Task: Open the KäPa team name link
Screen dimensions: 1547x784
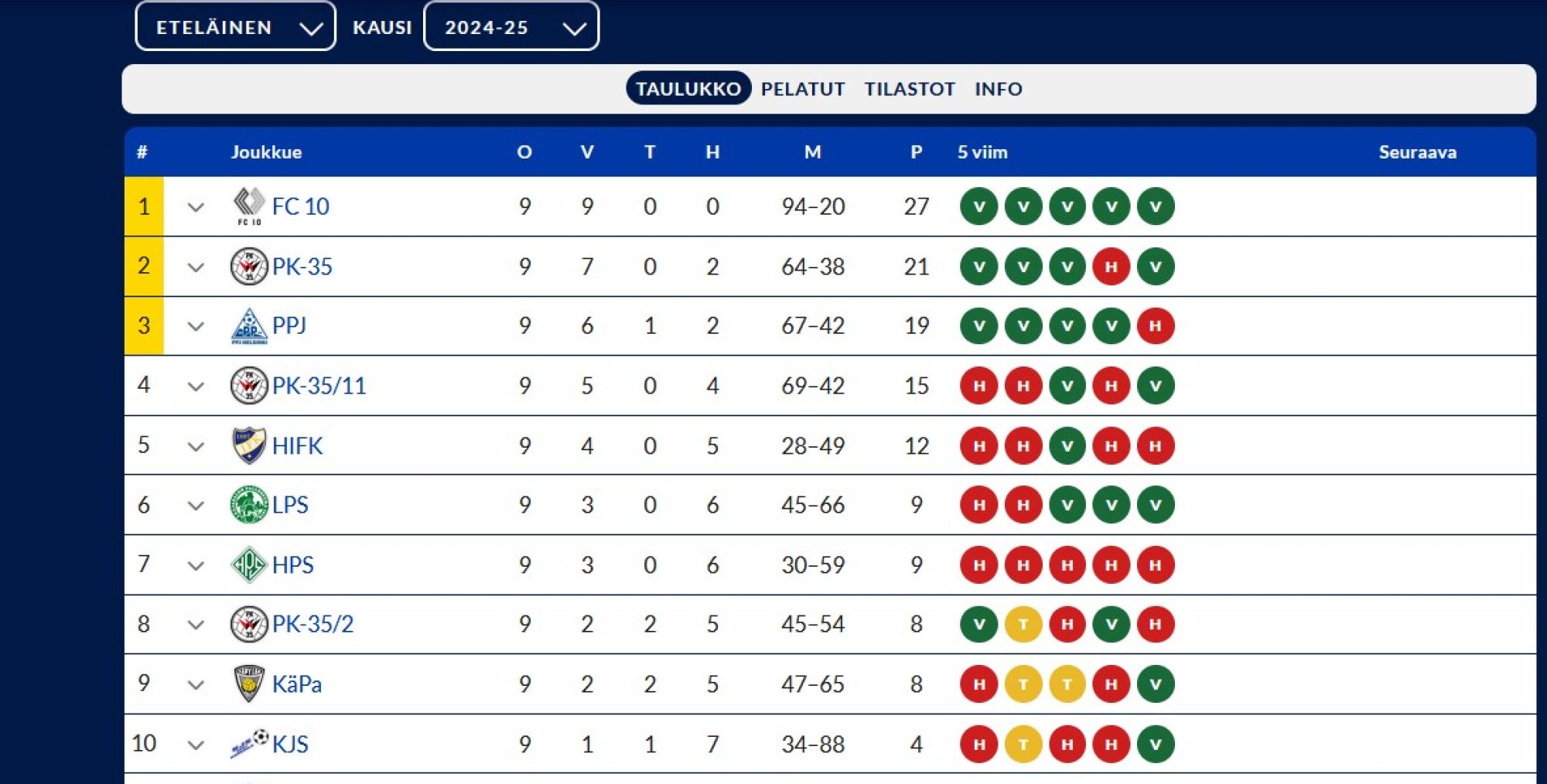Action: pos(297,684)
